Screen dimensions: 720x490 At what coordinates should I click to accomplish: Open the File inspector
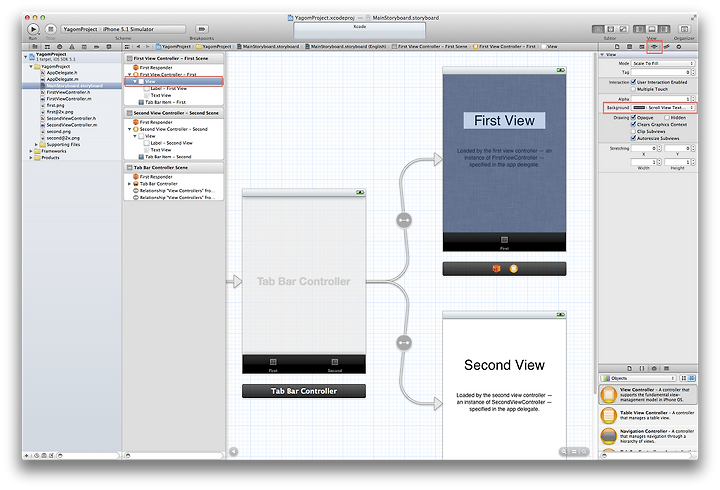[x=617, y=46]
